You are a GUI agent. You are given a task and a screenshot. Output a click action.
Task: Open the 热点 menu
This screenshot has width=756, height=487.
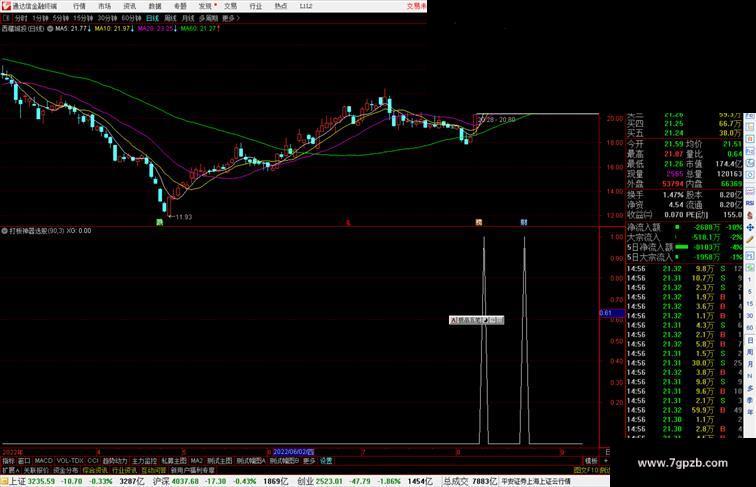pos(281,6)
